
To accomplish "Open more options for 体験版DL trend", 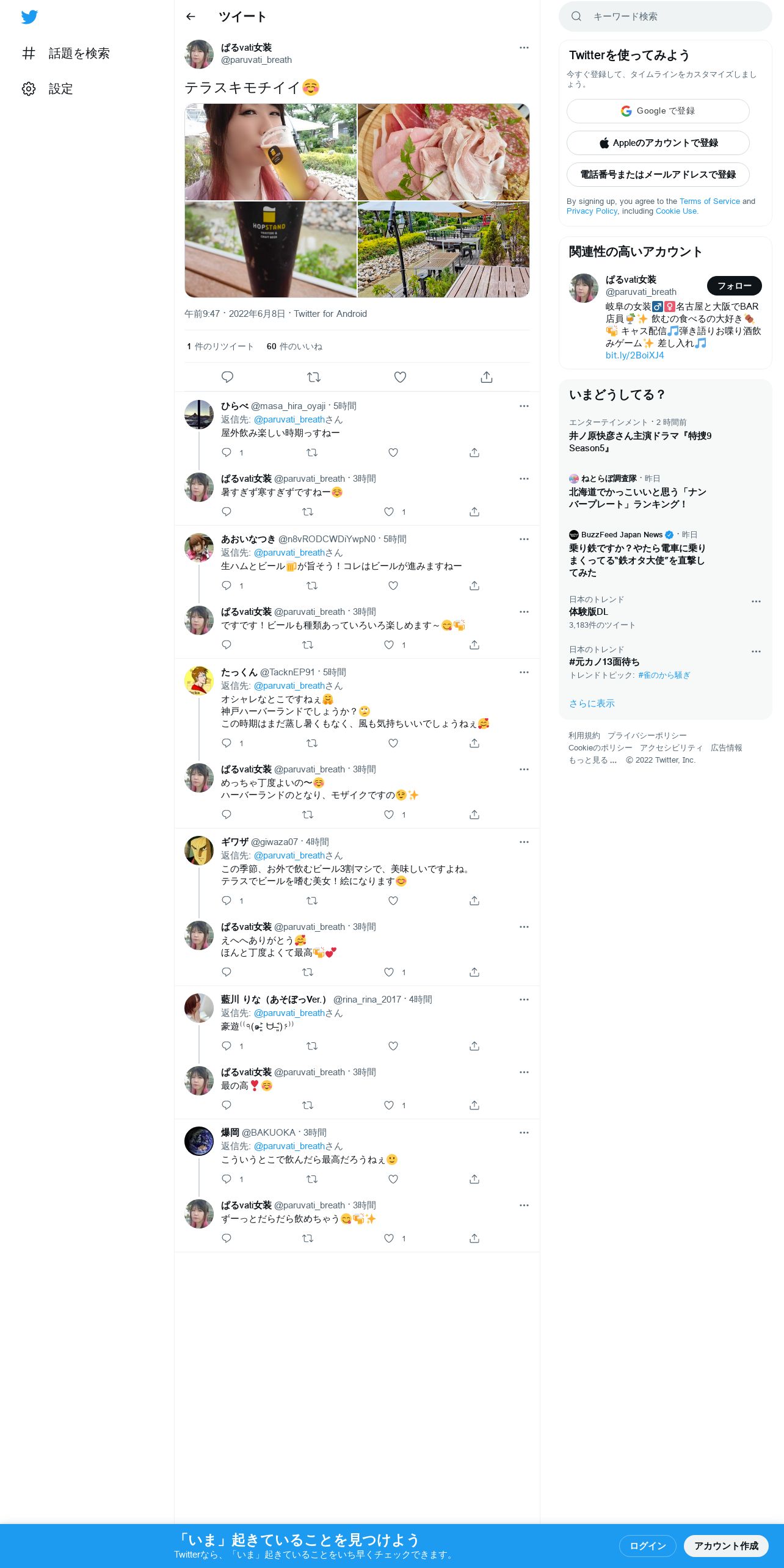I will [756, 601].
